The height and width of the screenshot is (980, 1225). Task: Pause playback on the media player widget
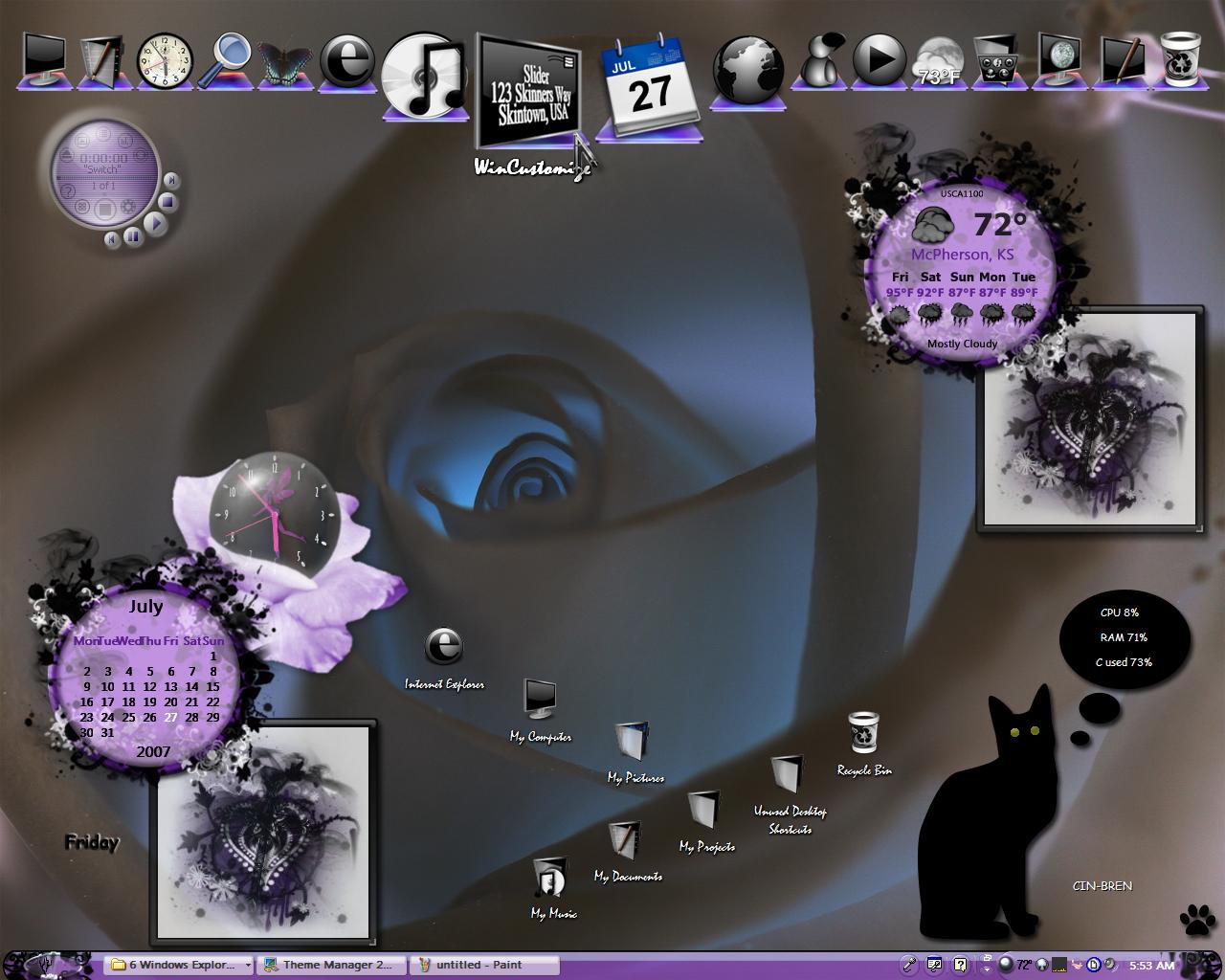coord(133,235)
